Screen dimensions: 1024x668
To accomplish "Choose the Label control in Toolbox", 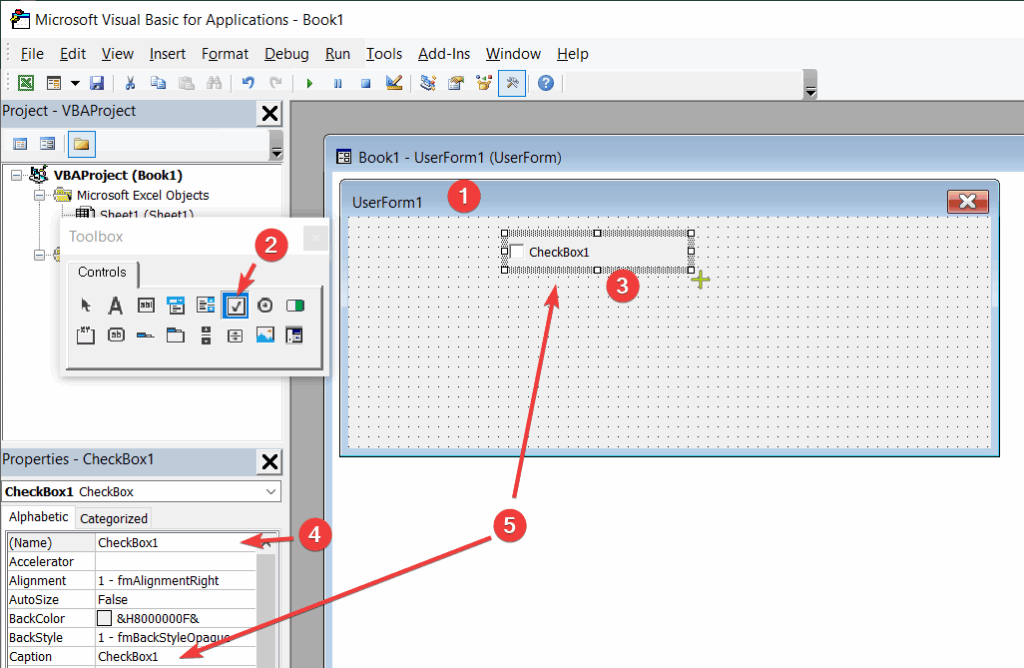I will [x=116, y=305].
